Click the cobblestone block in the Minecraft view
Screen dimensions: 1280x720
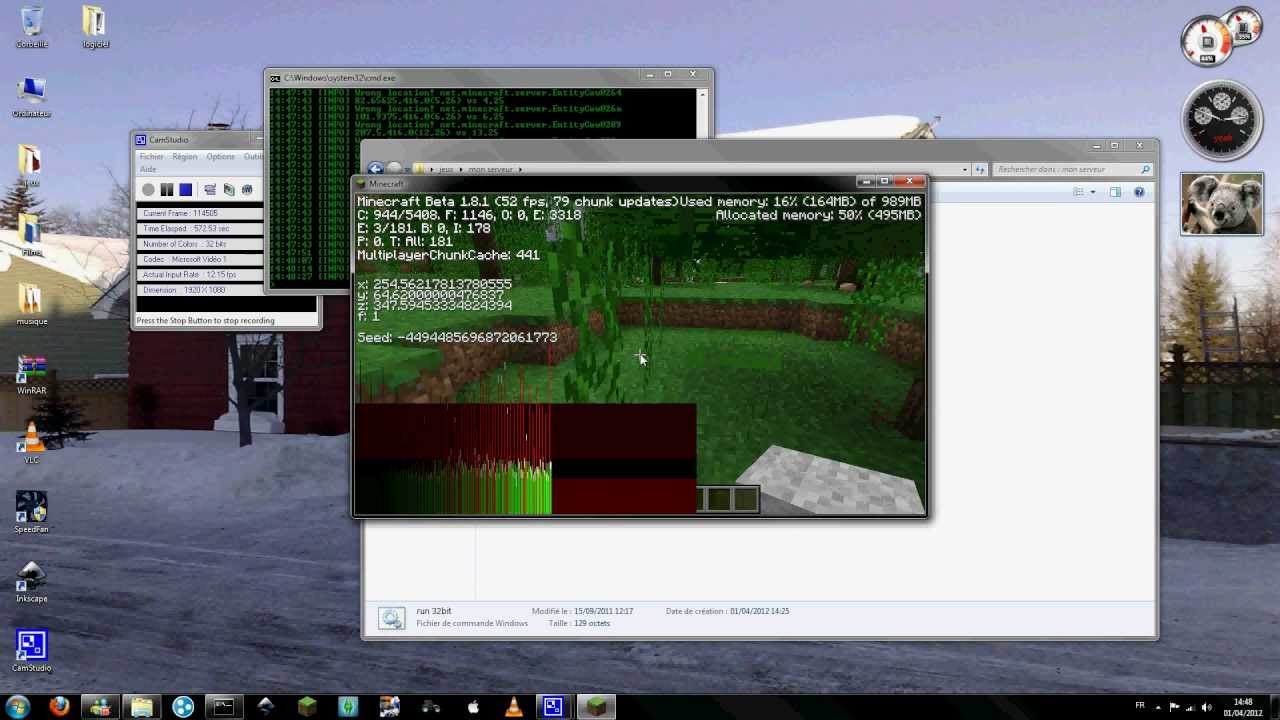tap(830, 478)
